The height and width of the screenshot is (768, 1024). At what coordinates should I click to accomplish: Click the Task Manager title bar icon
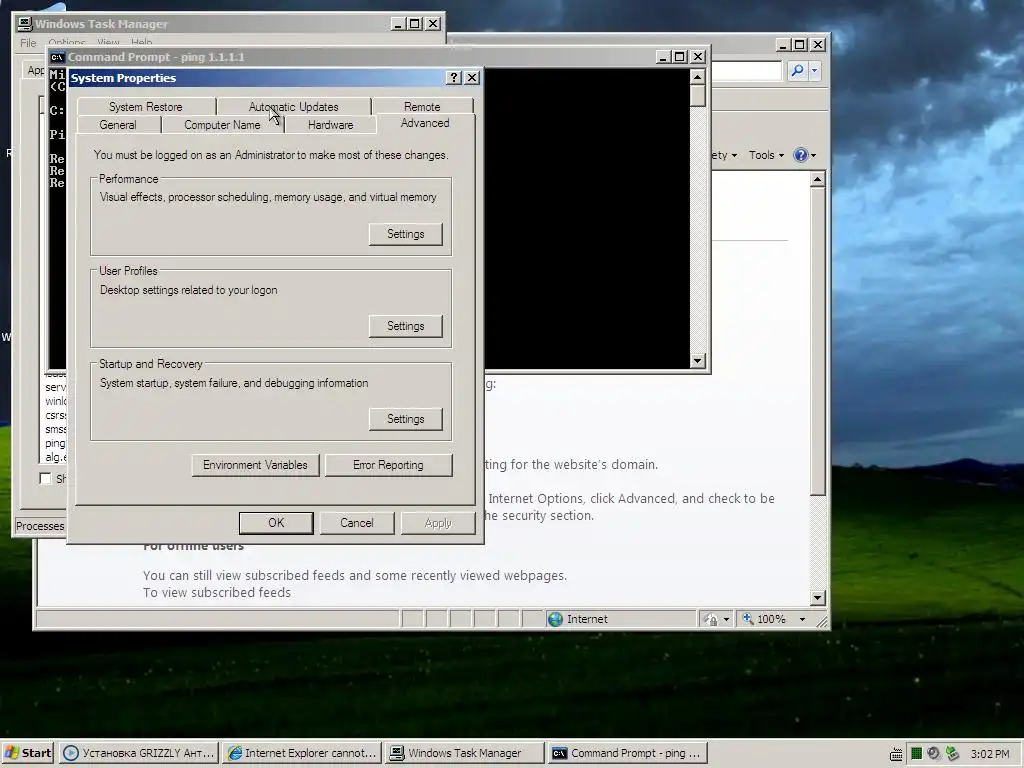click(25, 24)
